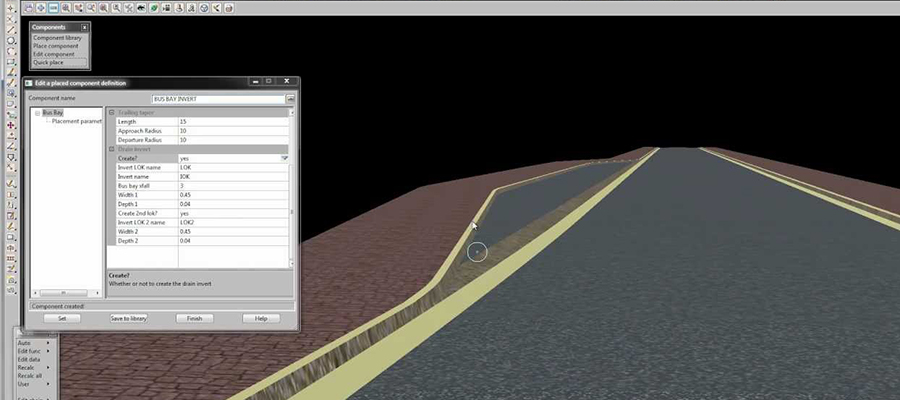Click Save to library
900x400 pixels.
coord(129,318)
